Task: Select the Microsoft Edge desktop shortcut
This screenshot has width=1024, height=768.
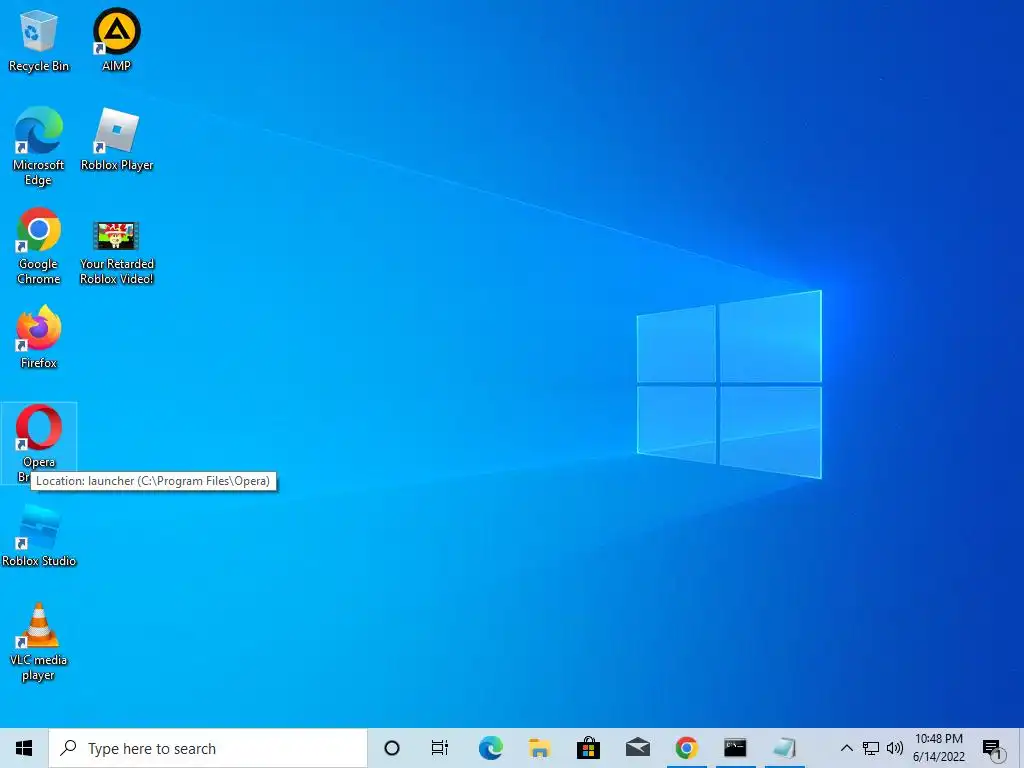Action: click(39, 147)
